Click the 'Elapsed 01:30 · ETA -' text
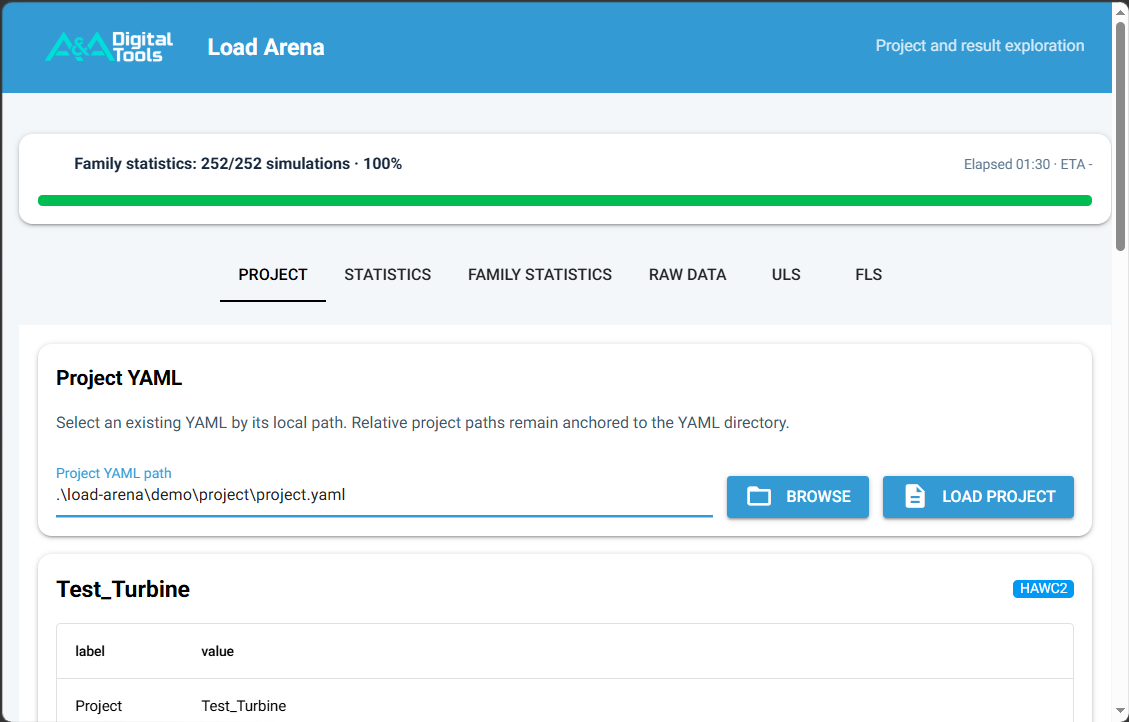The image size is (1129, 722). pos(1028,164)
